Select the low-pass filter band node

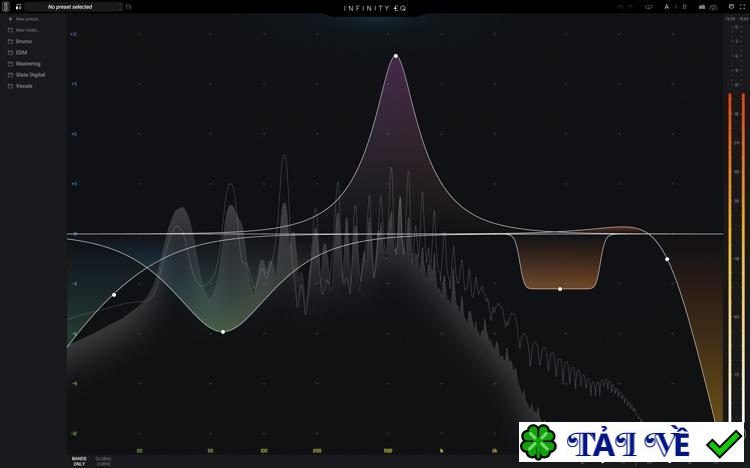click(x=667, y=259)
